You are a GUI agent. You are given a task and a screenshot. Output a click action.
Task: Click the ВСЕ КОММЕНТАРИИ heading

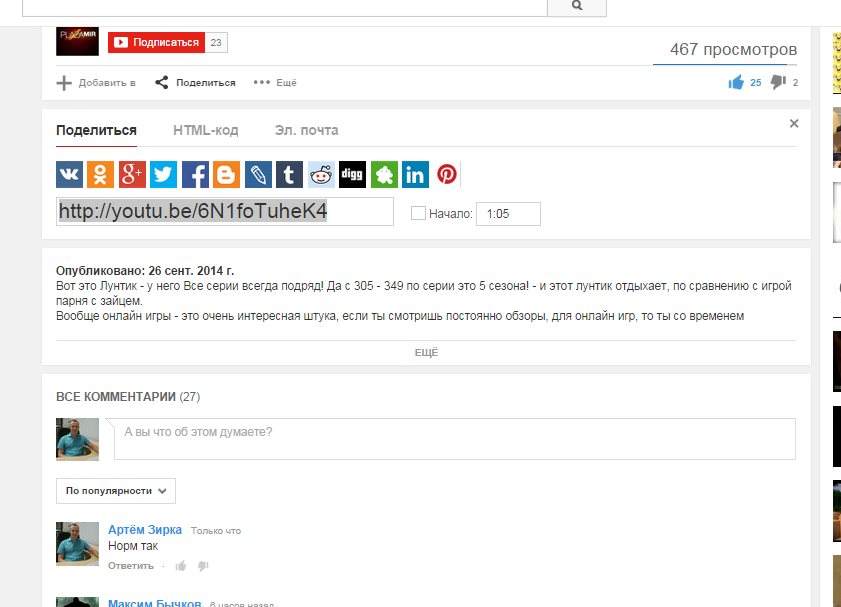click(x=128, y=397)
